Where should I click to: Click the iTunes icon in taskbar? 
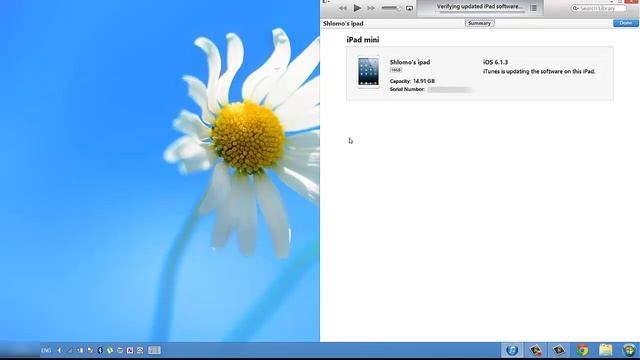(512, 350)
